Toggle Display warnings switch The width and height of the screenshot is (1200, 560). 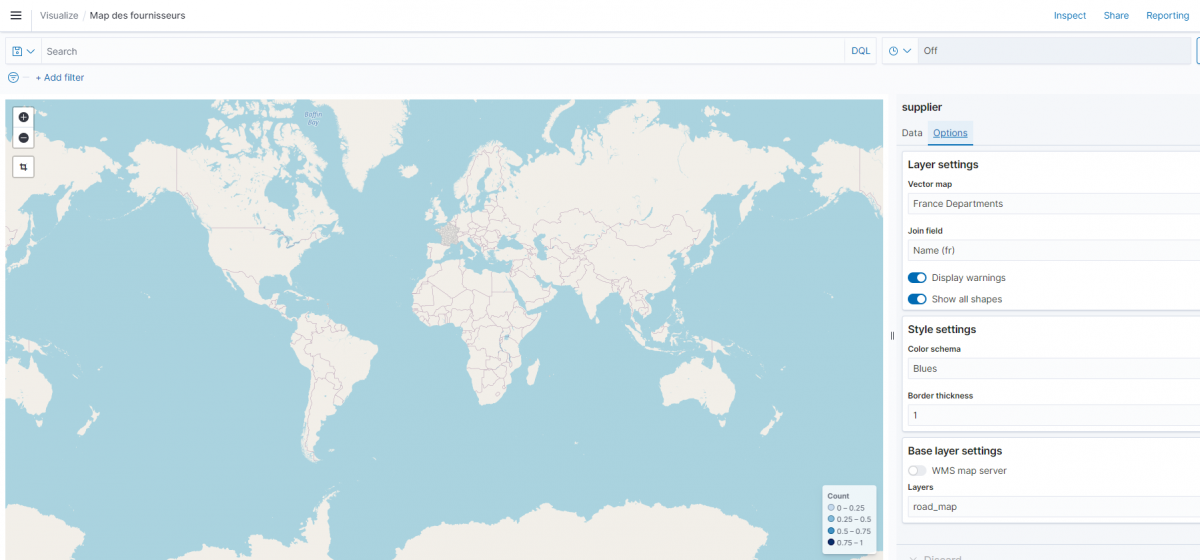(917, 278)
